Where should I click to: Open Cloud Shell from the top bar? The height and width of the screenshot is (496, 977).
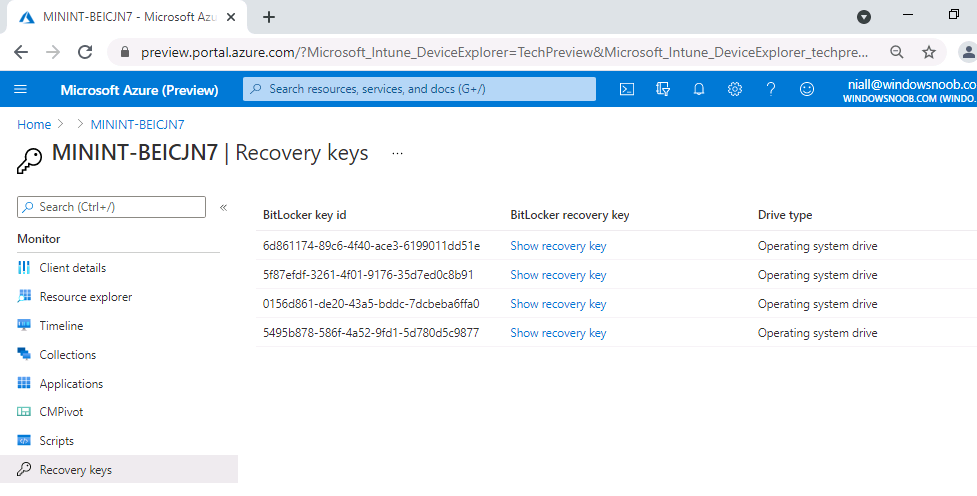(627, 89)
